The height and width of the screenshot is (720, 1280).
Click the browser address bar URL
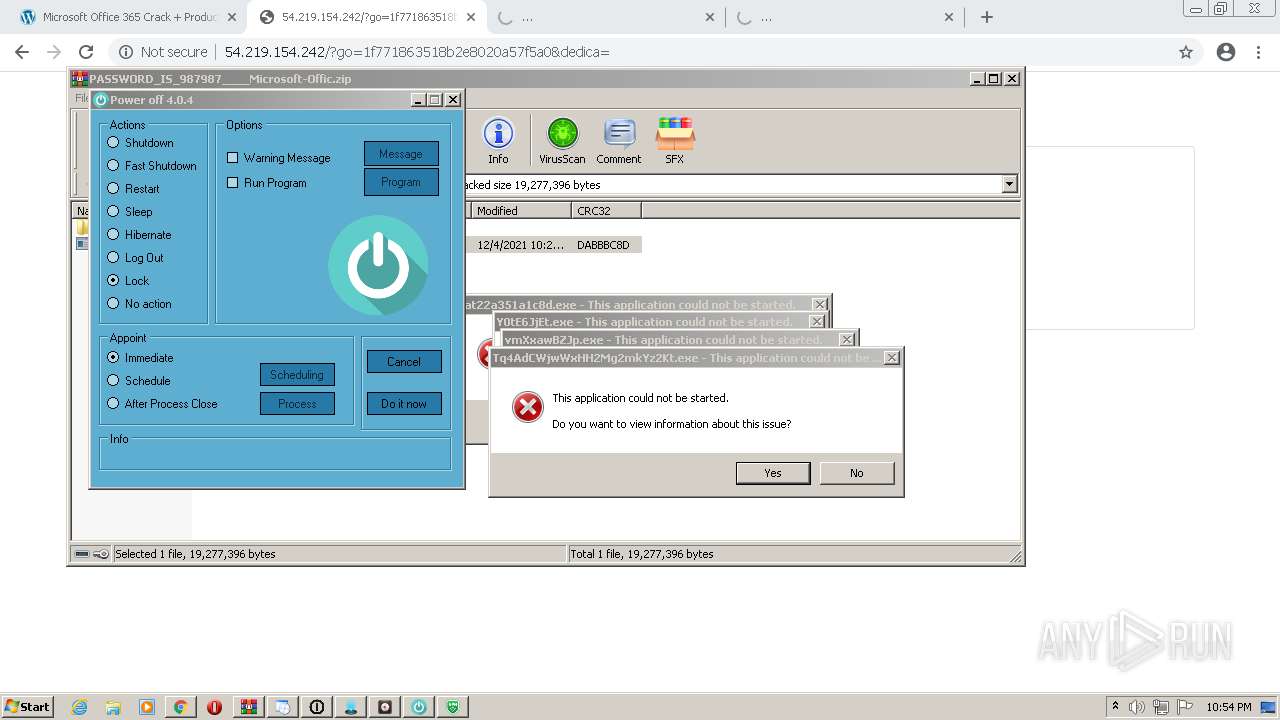pyautogui.click(x=417, y=52)
